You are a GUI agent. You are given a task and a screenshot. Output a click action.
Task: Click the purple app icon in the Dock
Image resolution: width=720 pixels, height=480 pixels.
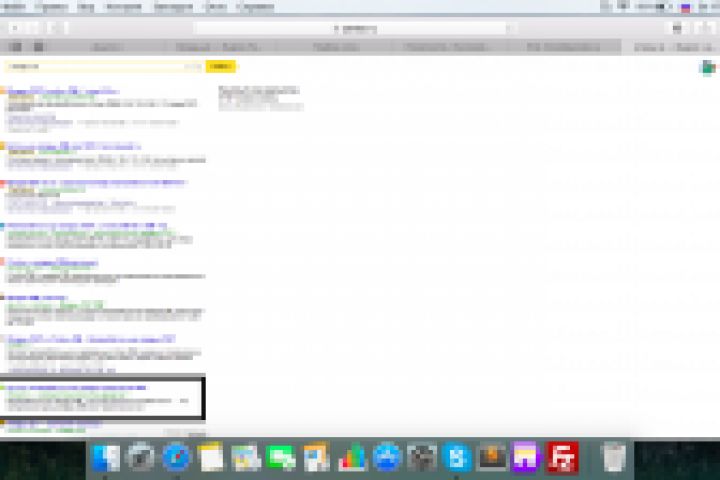[527, 457]
